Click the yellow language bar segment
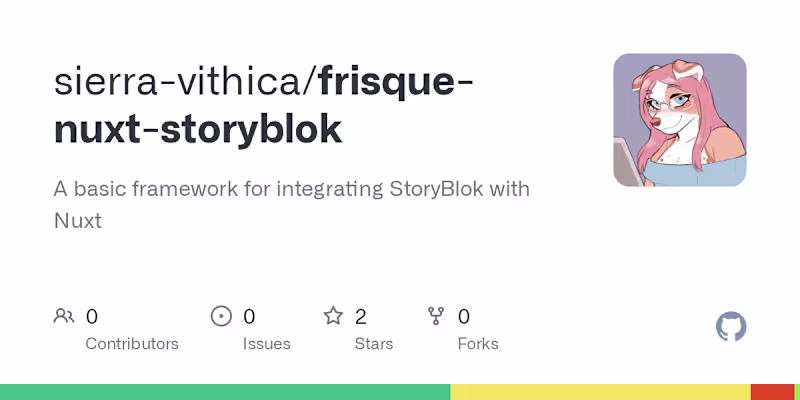The image size is (800, 400). tap(600, 392)
